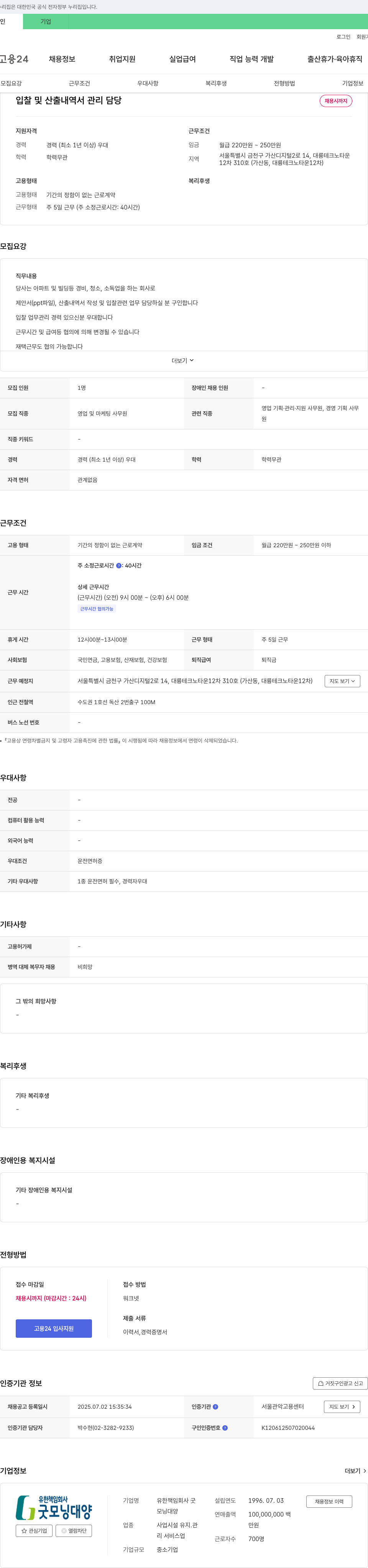Jump to the 모집요강 section tab

click(11, 83)
